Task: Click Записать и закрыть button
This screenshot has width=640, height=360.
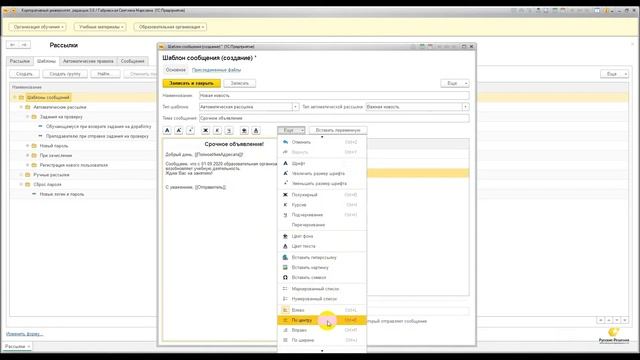Action: click(x=191, y=83)
